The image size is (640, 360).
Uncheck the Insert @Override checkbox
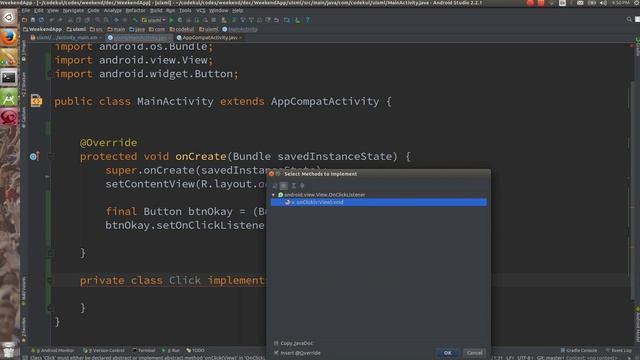tap(276, 353)
